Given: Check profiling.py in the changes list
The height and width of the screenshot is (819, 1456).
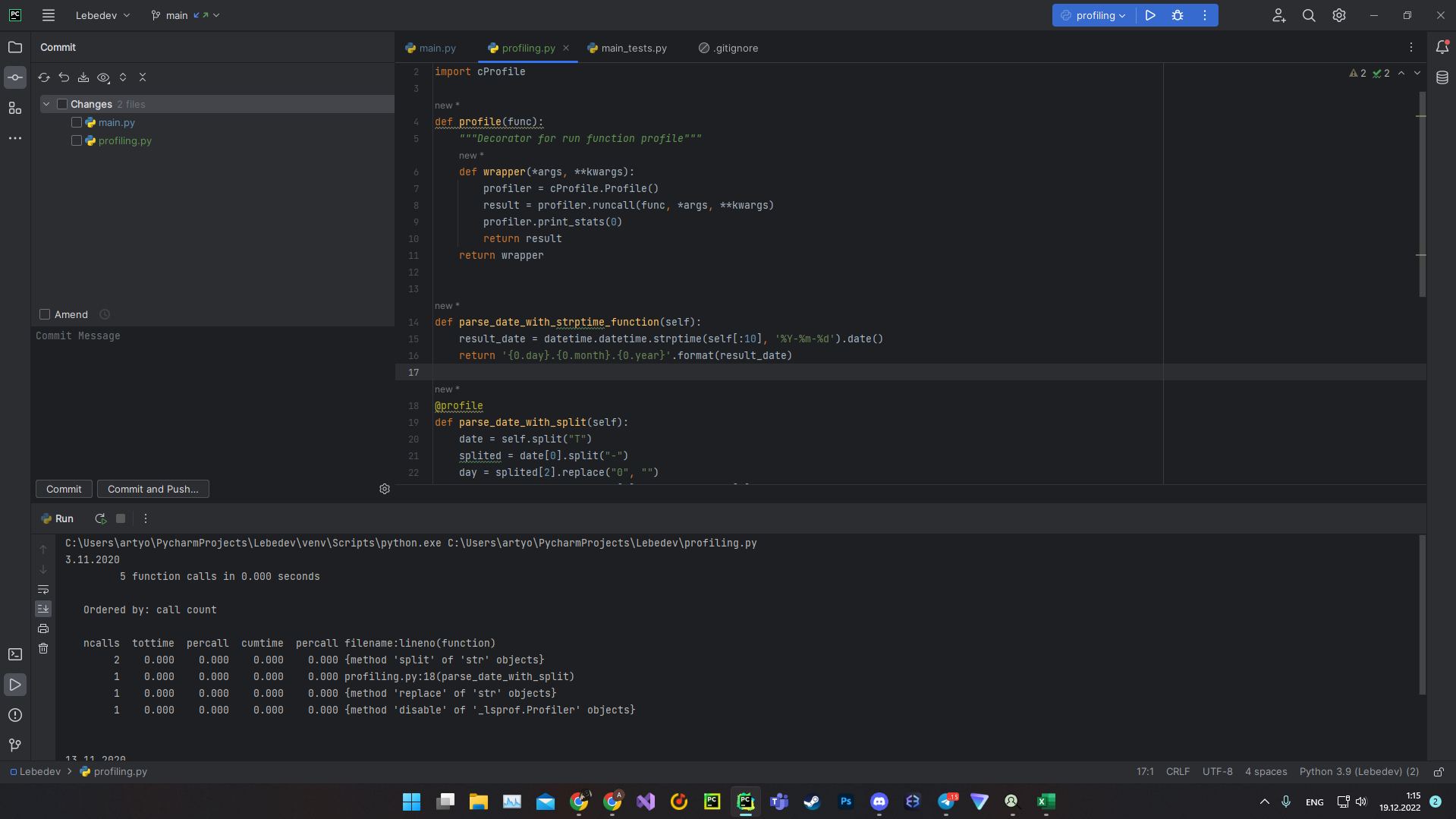Looking at the screenshot, I should tap(76, 140).
